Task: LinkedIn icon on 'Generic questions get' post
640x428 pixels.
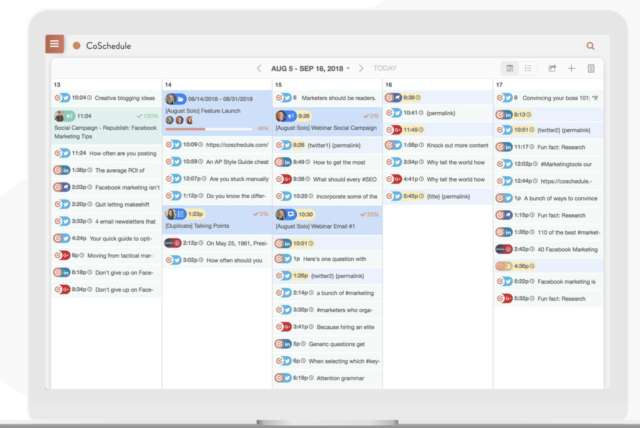Action: coord(287,344)
